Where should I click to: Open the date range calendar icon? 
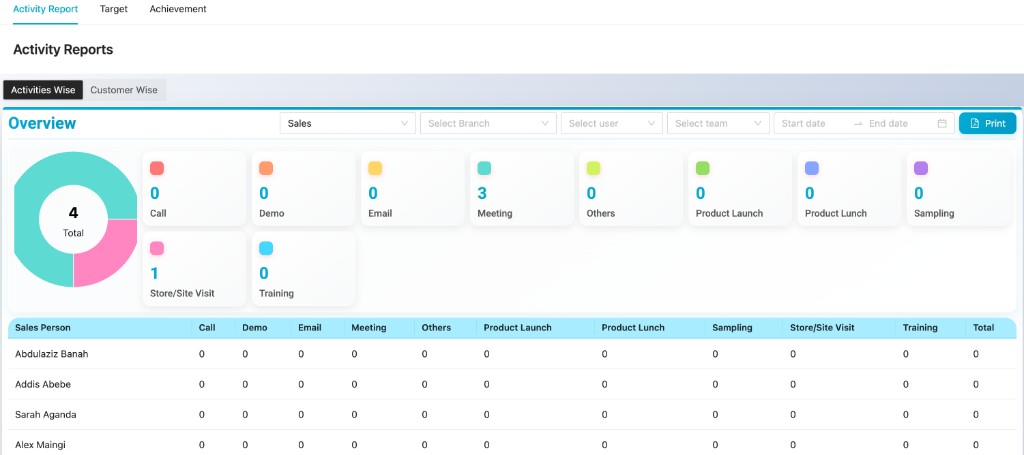(942, 123)
